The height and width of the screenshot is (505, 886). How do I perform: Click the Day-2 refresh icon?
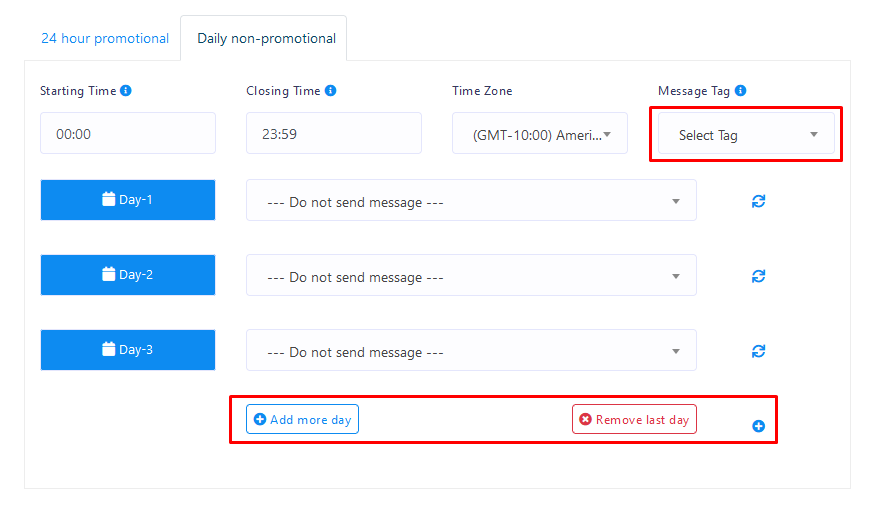(x=758, y=276)
